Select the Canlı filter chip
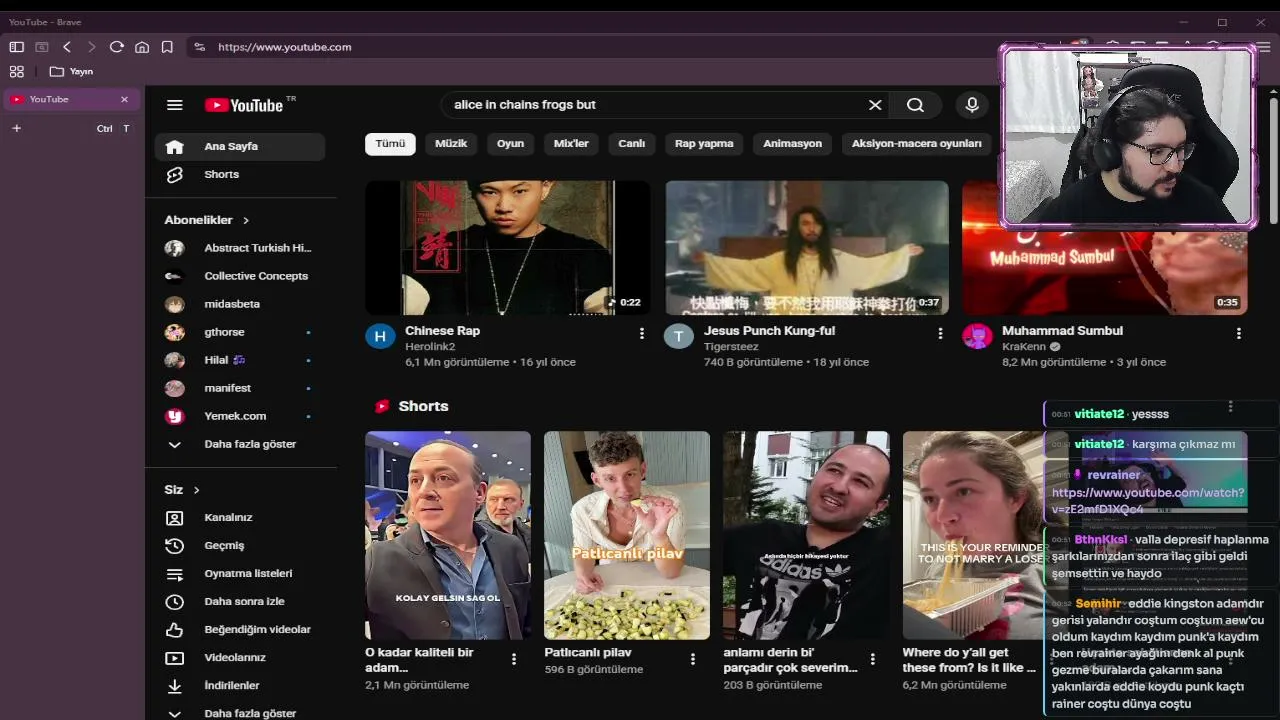This screenshot has height=720, width=1280. [x=631, y=144]
